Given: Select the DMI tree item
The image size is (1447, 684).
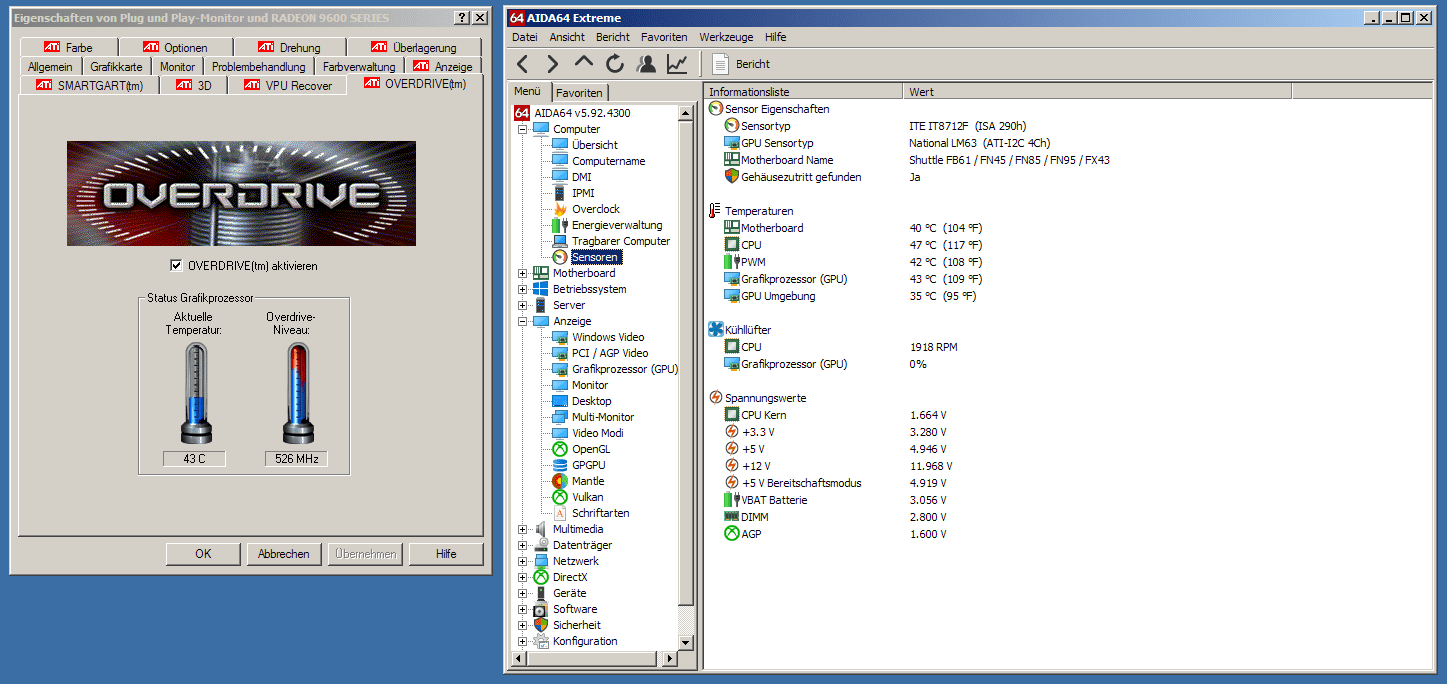Looking at the screenshot, I should 582,177.
